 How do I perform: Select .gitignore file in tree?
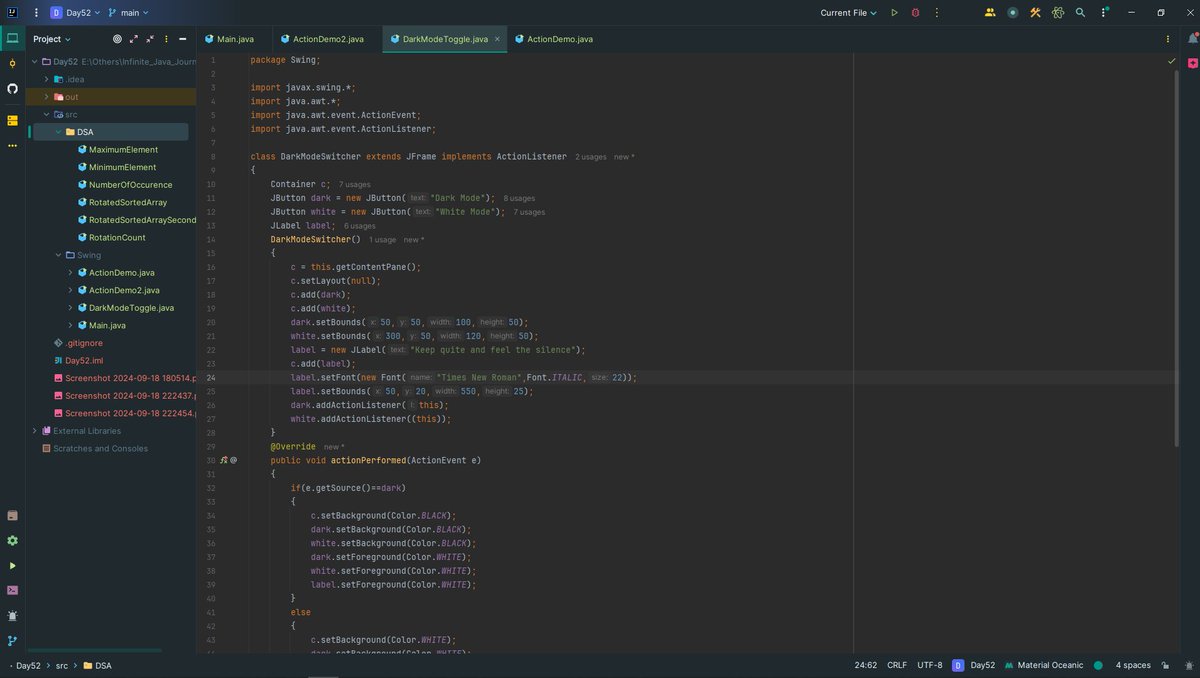point(84,343)
